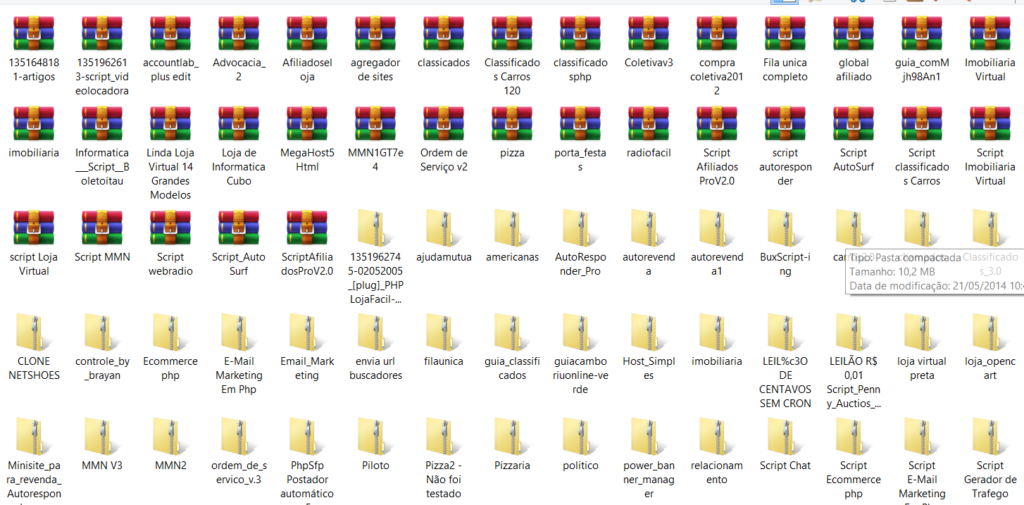This screenshot has height=505, width=1024.
Task: Select the loja virtual preta zip icon
Action: [x=921, y=331]
